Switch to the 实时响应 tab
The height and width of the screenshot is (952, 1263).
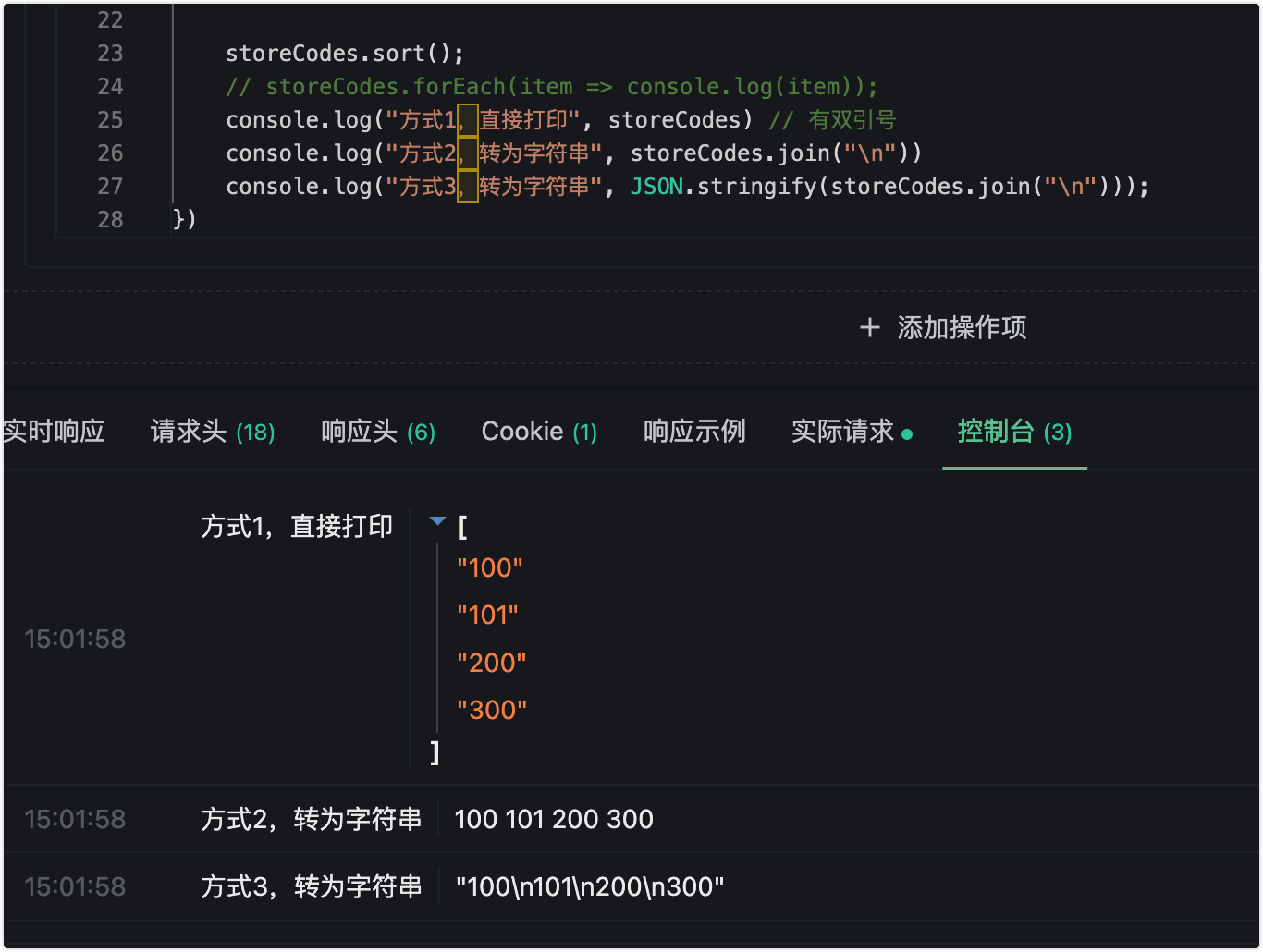click(x=54, y=432)
